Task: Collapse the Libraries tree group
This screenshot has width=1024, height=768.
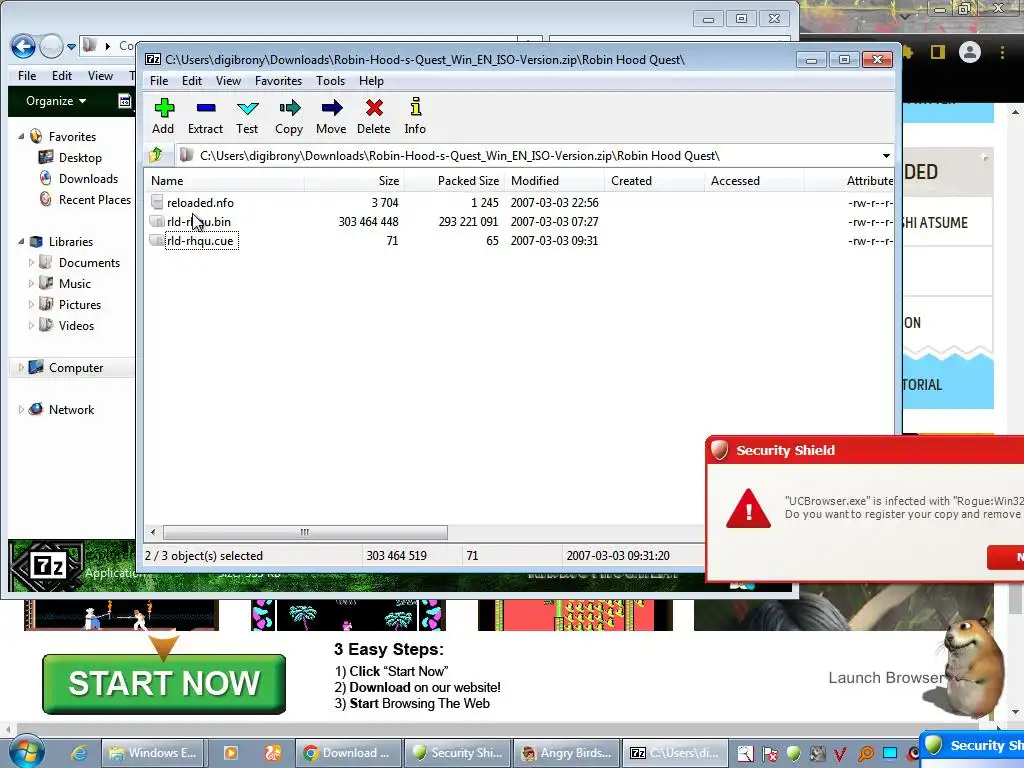Action: [21, 242]
